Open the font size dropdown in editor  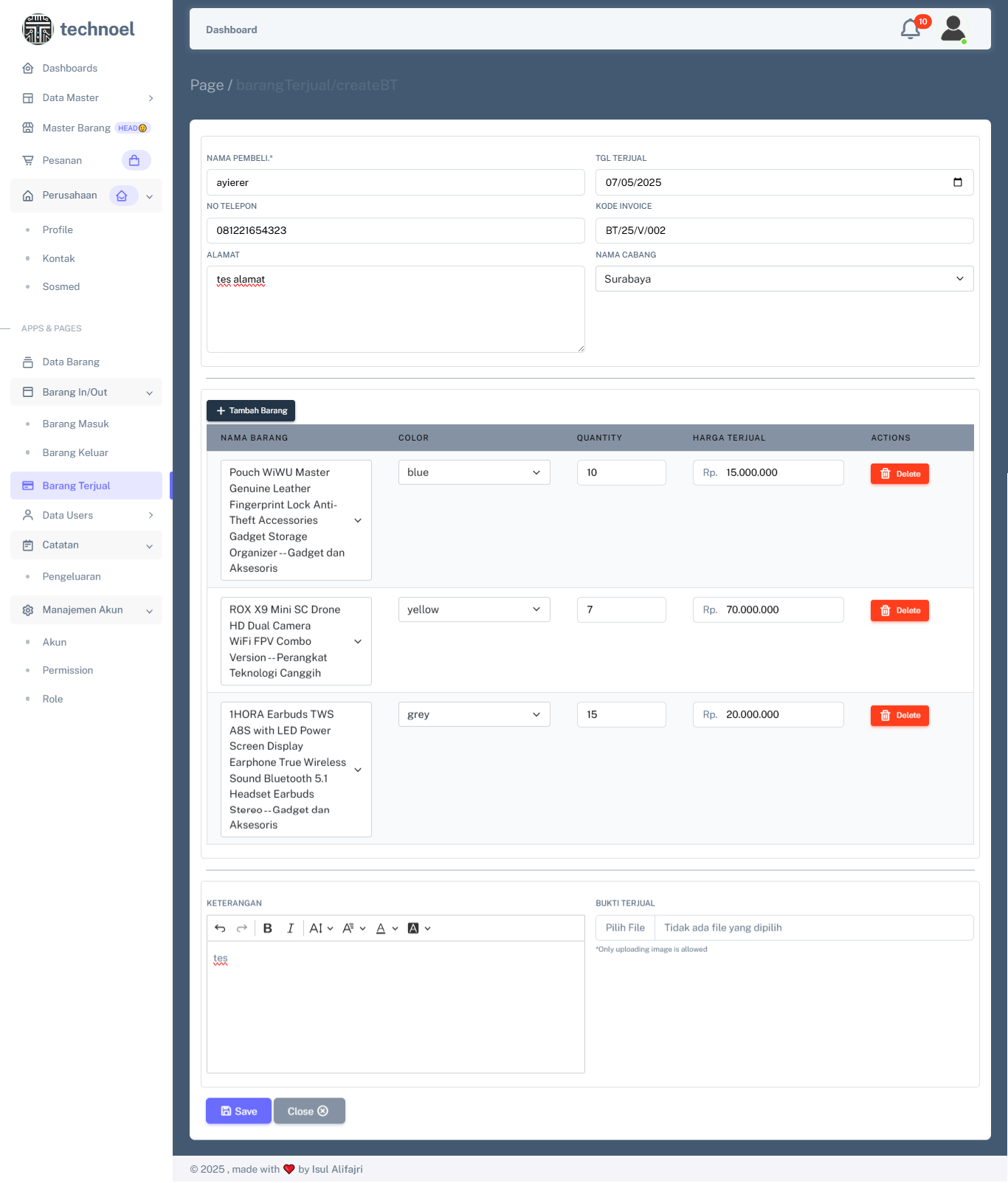321,928
